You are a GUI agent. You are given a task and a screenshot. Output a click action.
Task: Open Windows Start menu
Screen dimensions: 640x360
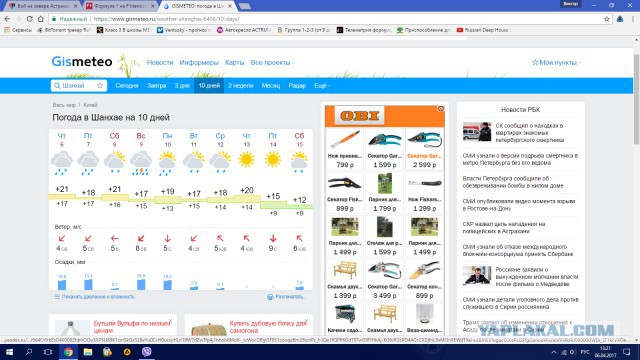pos(9,352)
